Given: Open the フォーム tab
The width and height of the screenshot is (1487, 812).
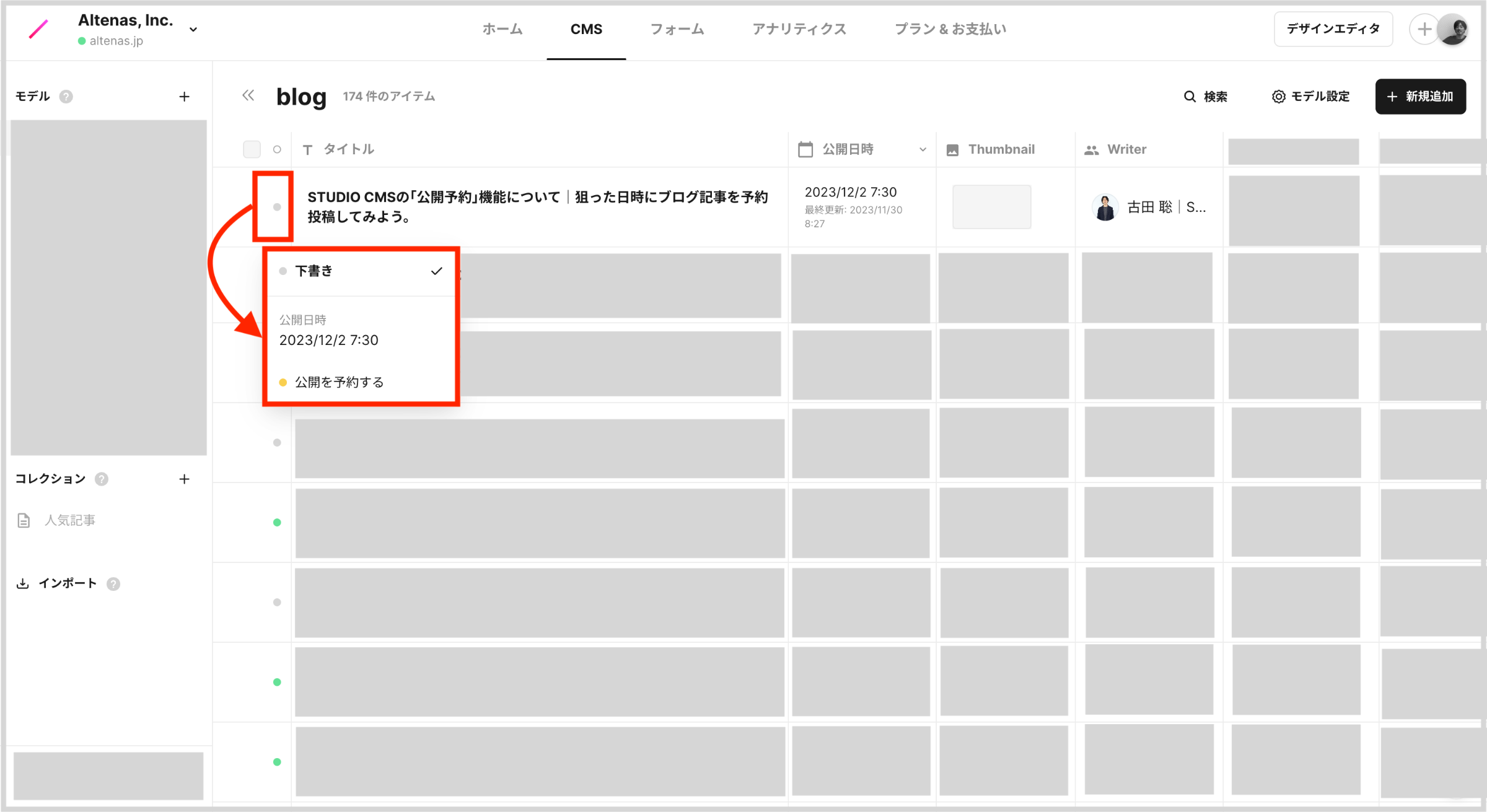Looking at the screenshot, I should tap(677, 29).
